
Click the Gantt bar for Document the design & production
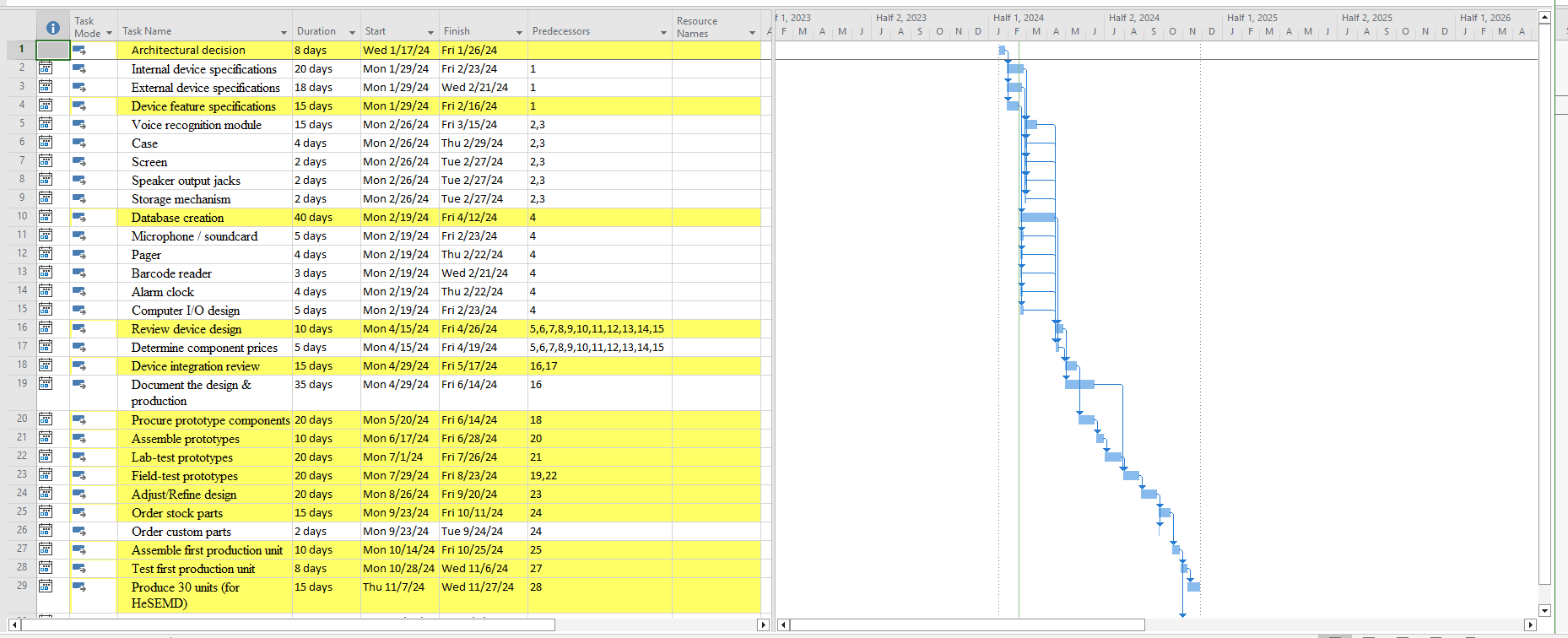click(1080, 385)
